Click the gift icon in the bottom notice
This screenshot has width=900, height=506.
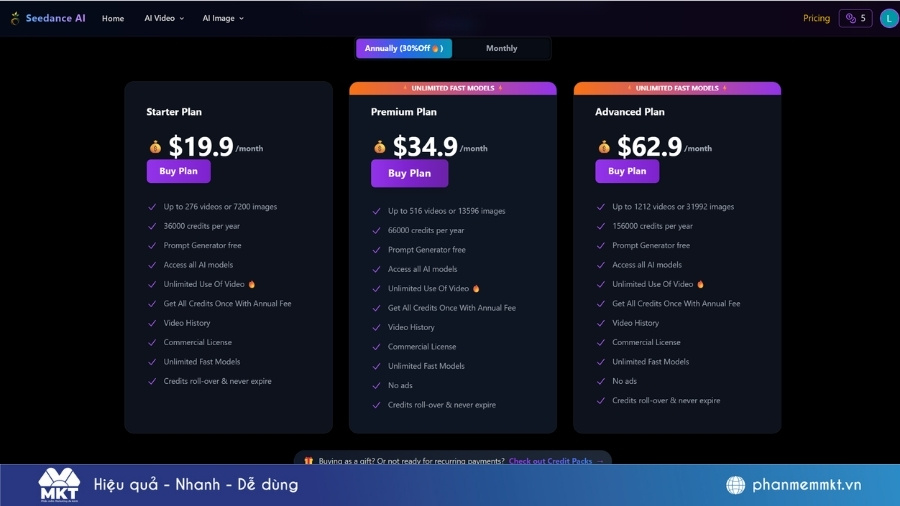click(309, 461)
